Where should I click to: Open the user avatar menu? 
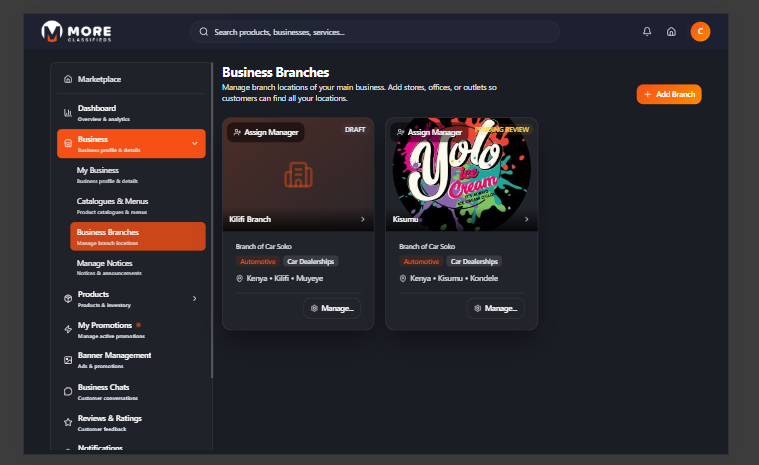pyautogui.click(x=700, y=32)
